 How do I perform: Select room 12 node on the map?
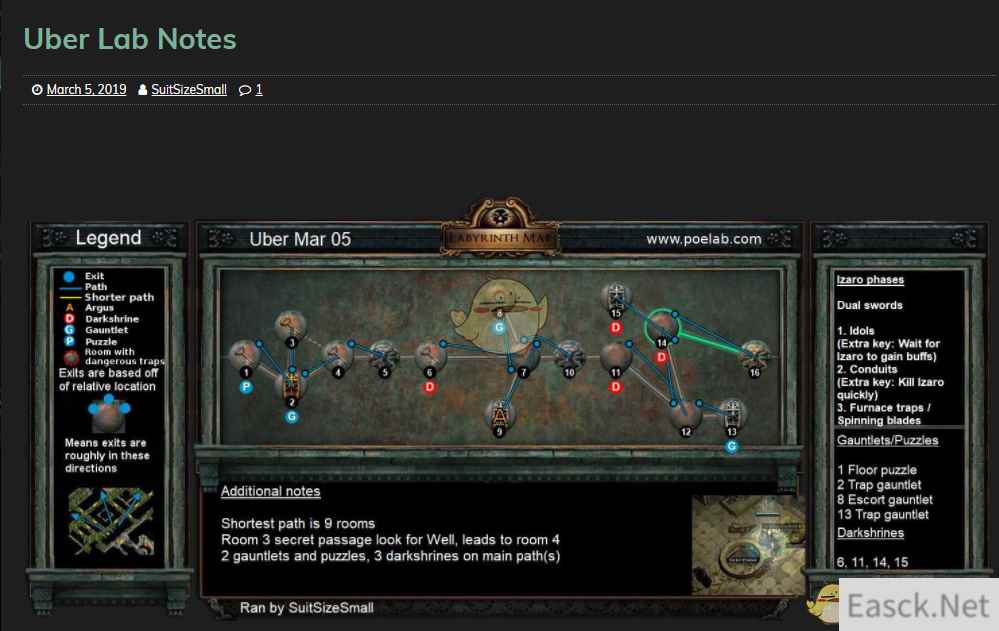coord(686,414)
